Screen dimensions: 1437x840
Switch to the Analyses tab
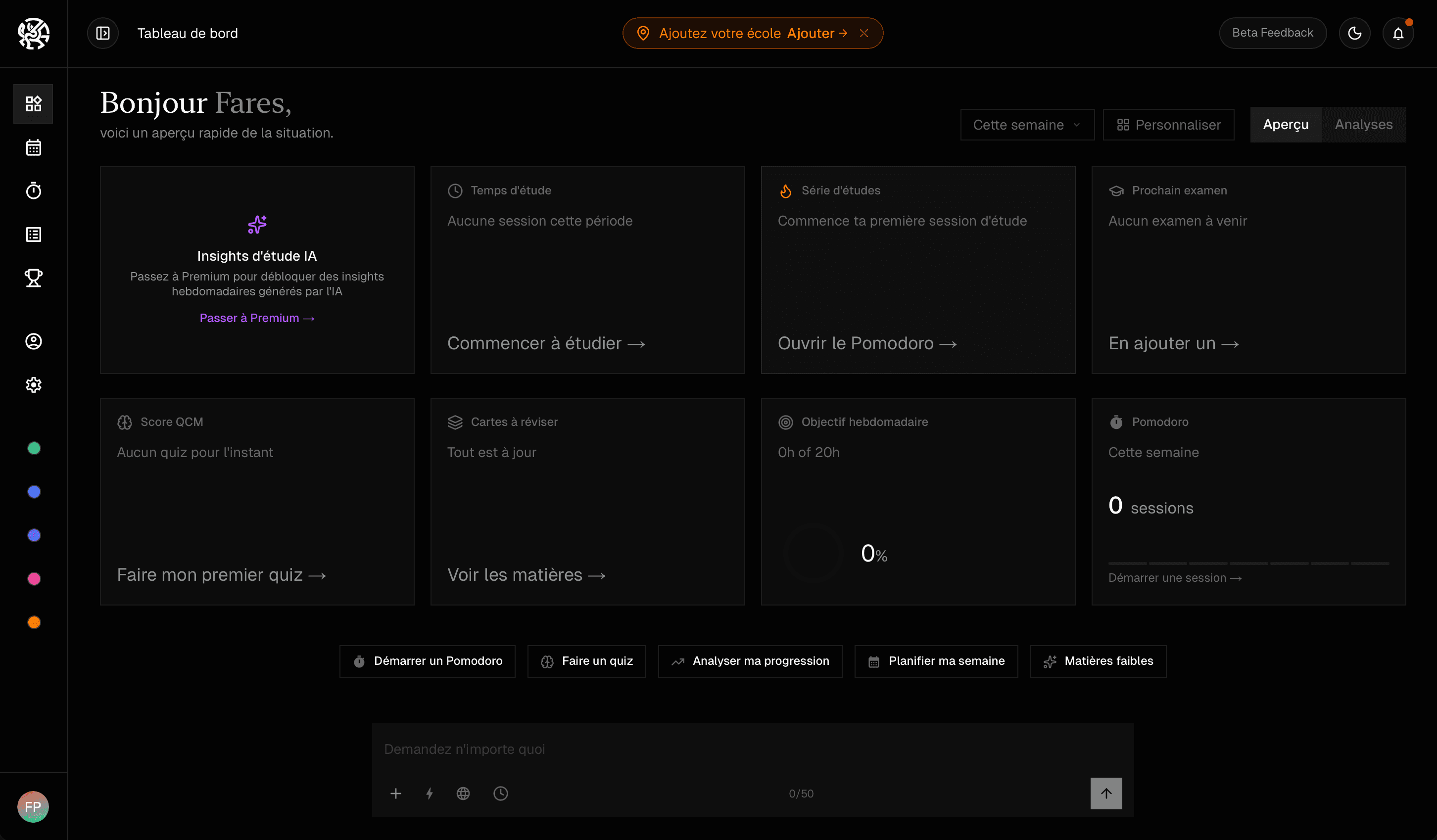pos(1363,124)
